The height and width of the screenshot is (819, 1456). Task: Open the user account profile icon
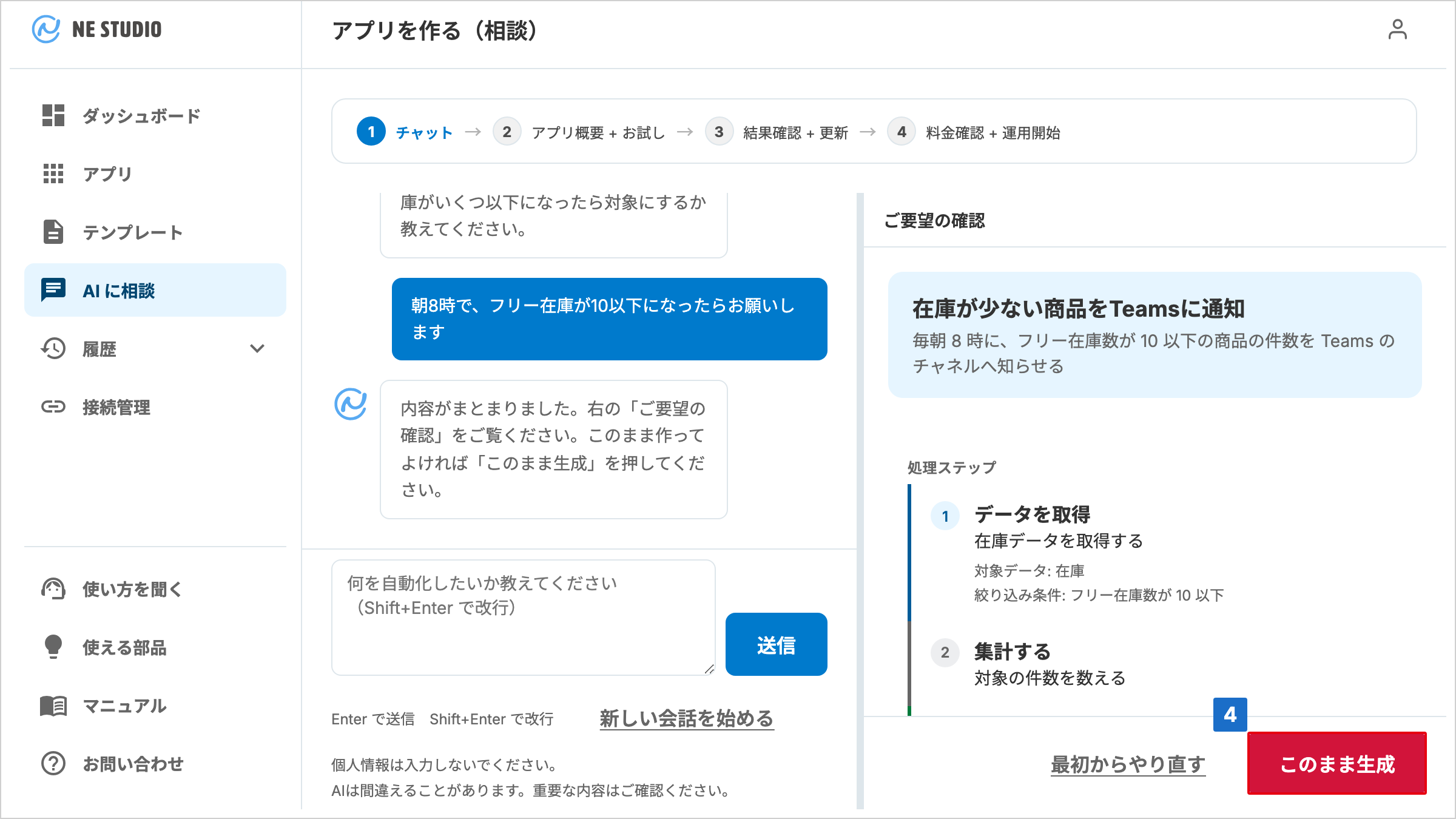click(1397, 29)
